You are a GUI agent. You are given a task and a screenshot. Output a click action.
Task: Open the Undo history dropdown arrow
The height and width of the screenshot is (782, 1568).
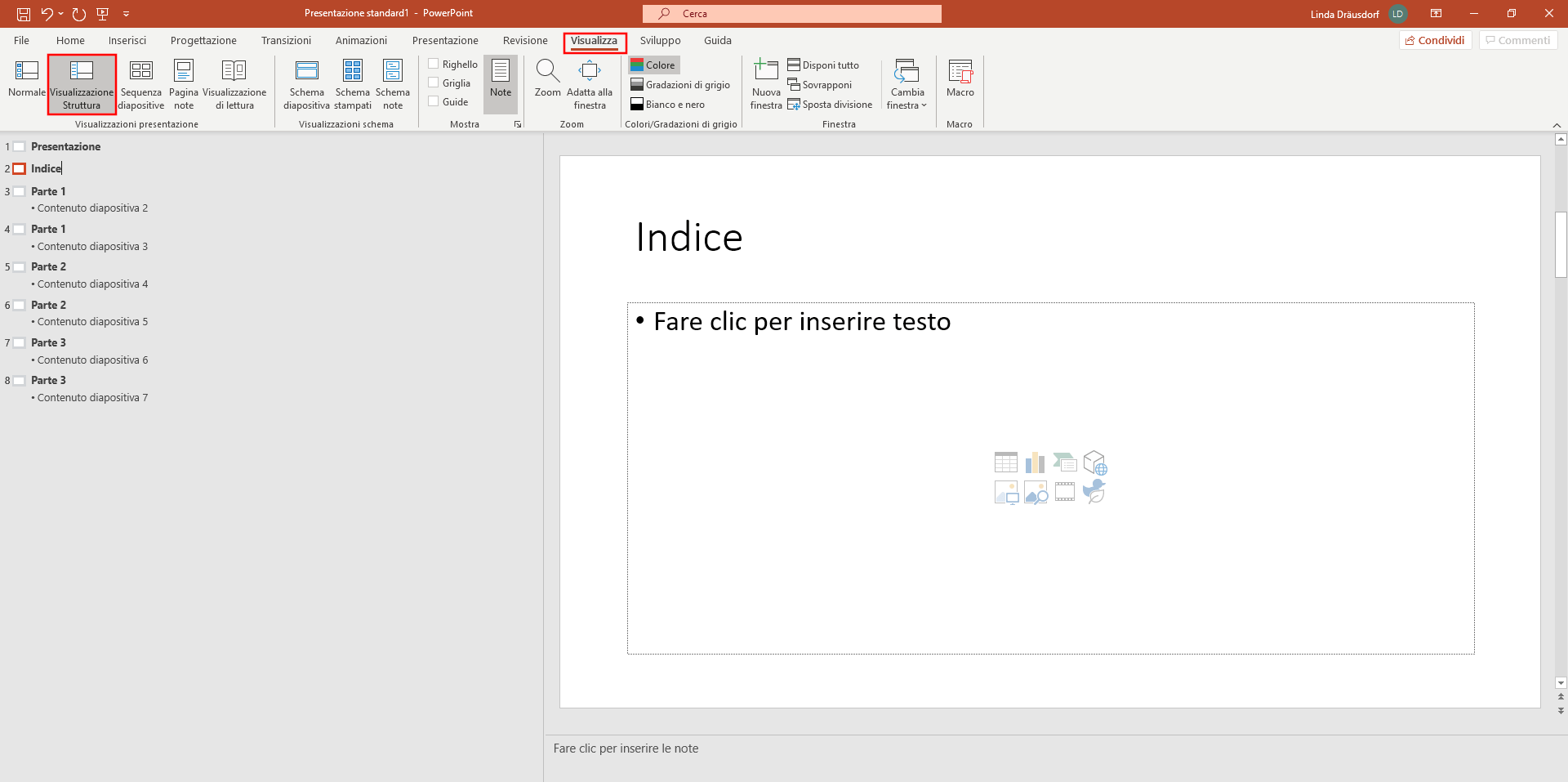click(x=60, y=14)
